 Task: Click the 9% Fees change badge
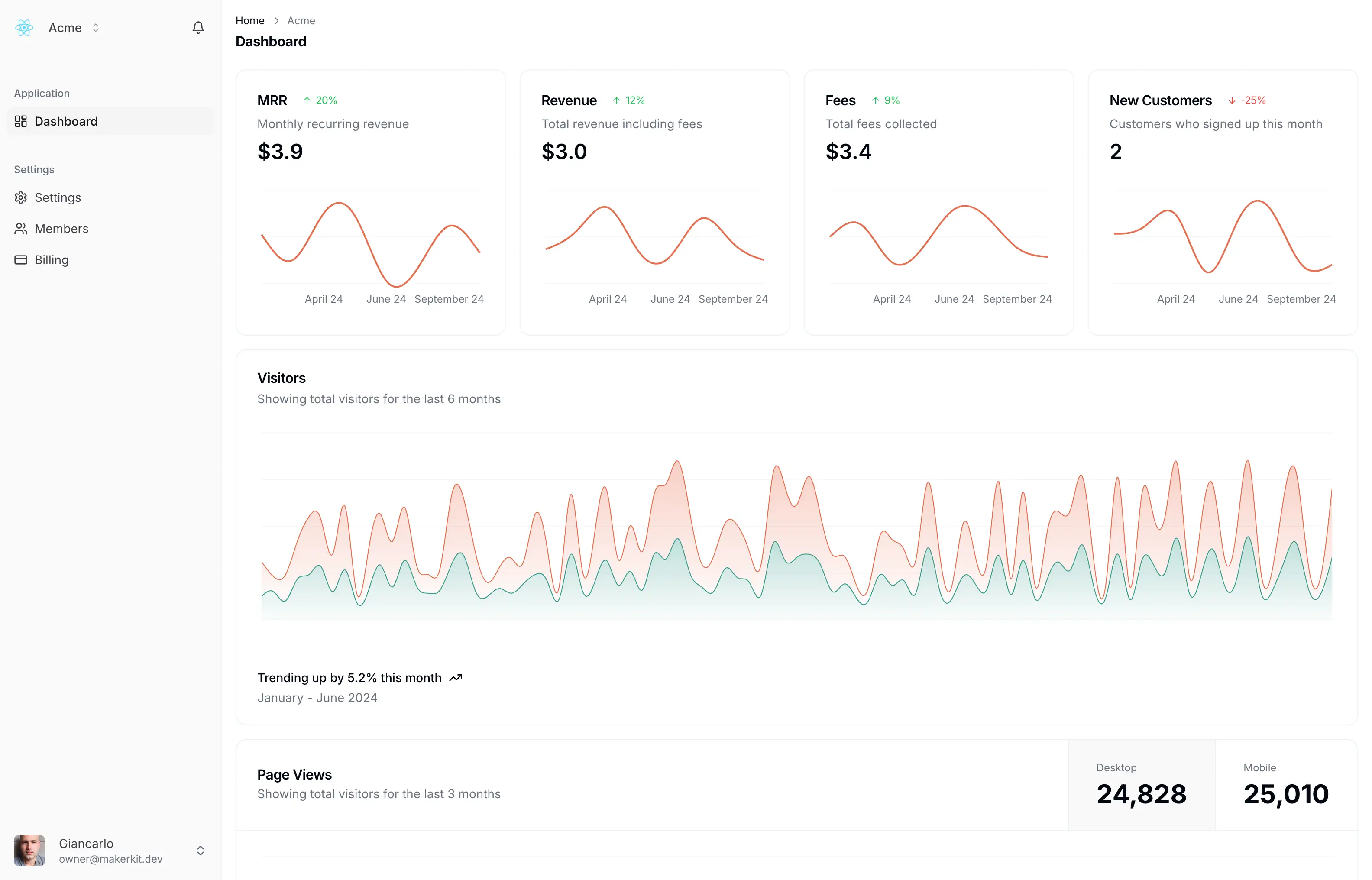(886, 100)
